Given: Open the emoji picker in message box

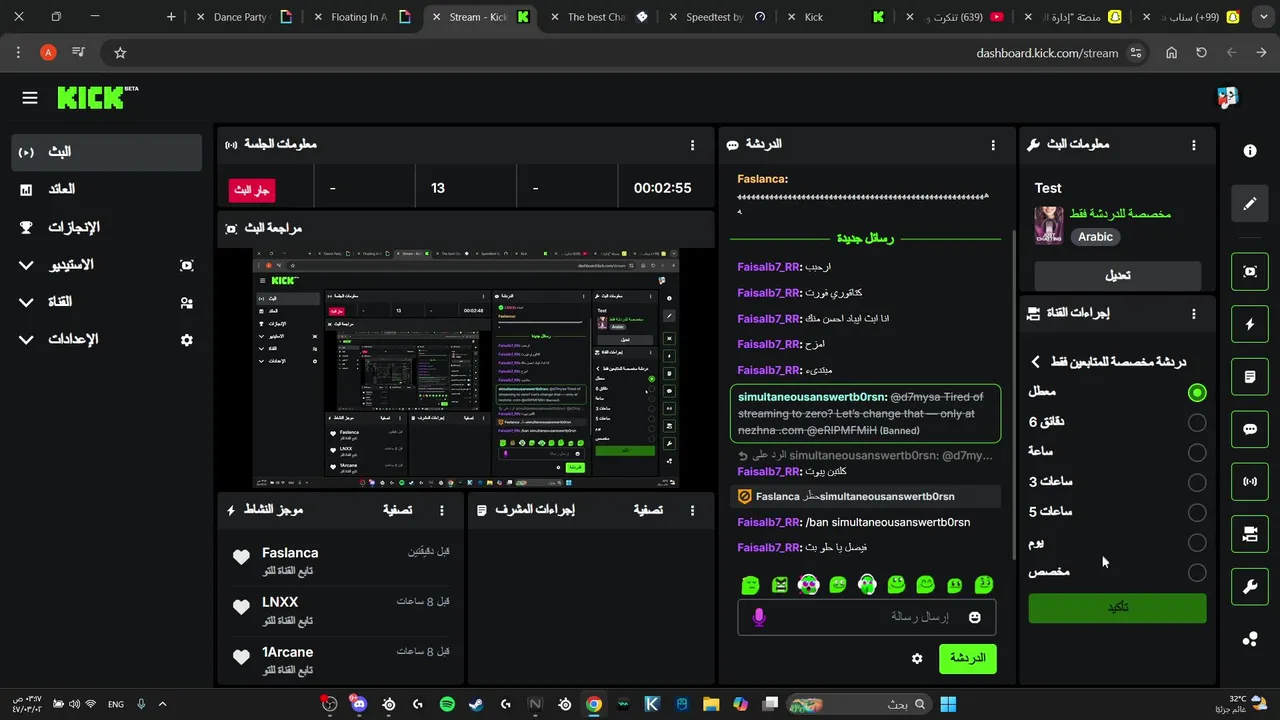Looking at the screenshot, I should click(975, 617).
